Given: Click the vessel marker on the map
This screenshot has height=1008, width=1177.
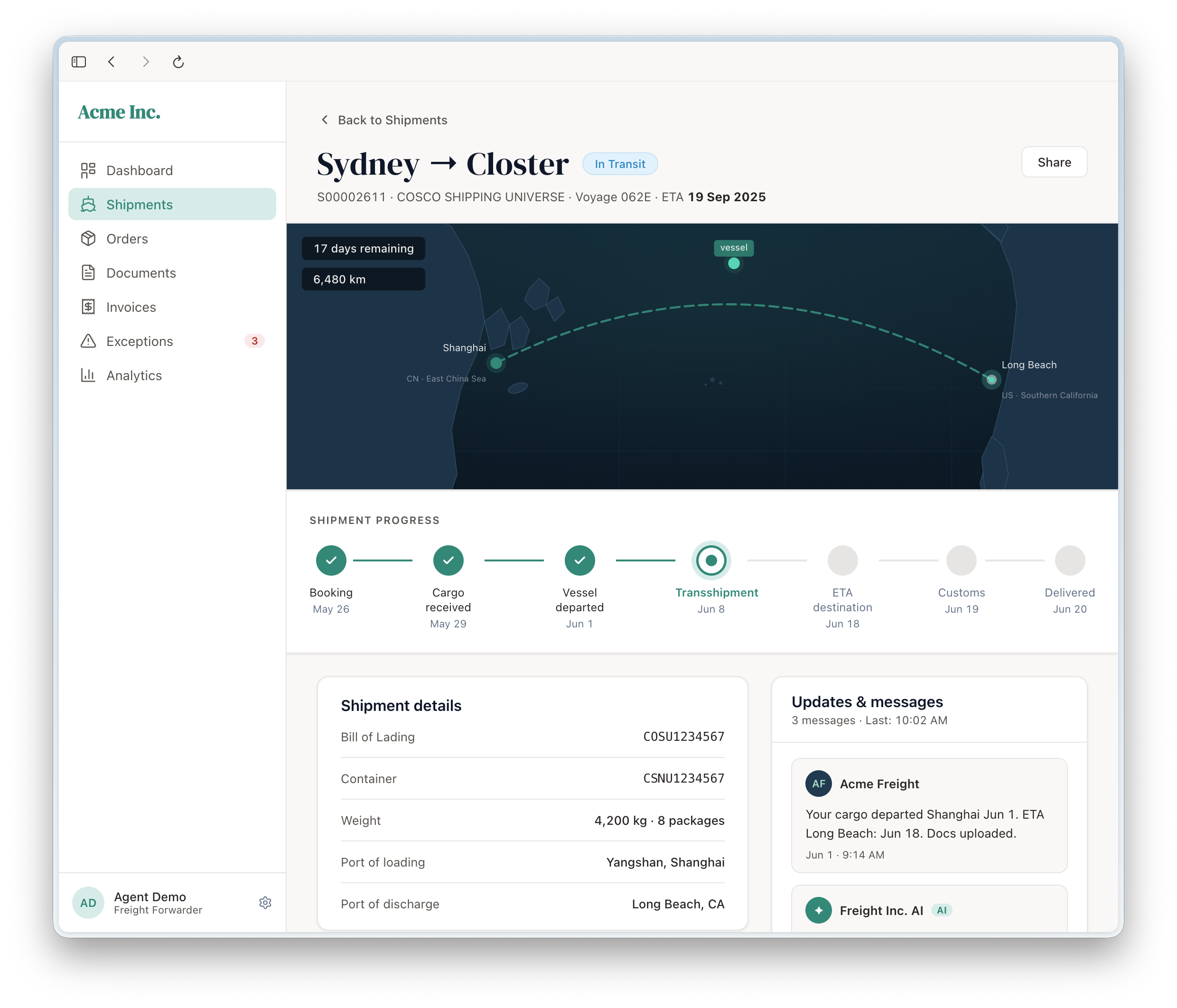Looking at the screenshot, I should pyautogui.click(x=733, y=263).
